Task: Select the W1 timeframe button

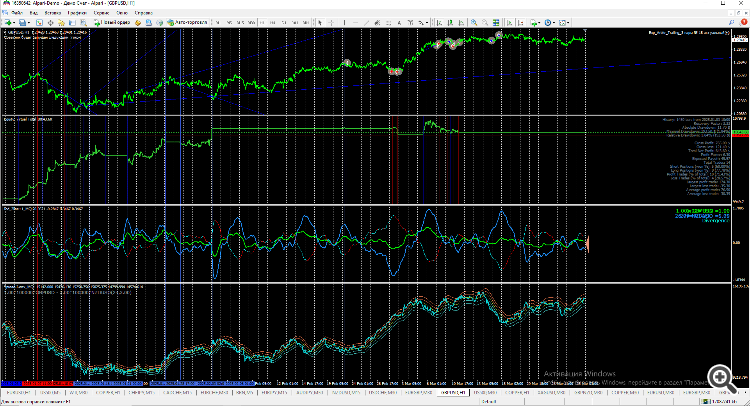Action: pos(295,22)
